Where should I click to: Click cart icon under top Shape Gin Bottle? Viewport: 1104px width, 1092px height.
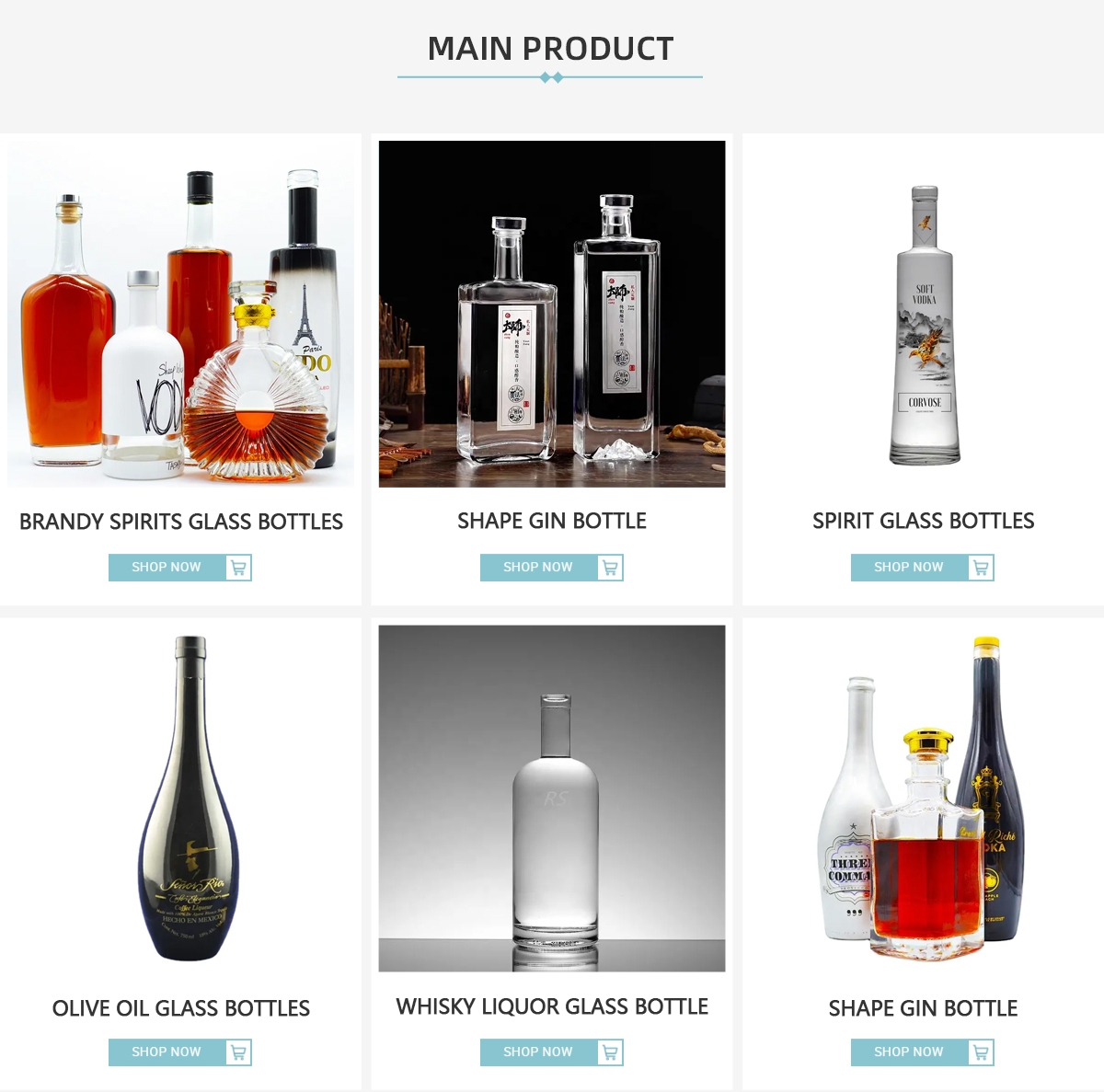610,568
